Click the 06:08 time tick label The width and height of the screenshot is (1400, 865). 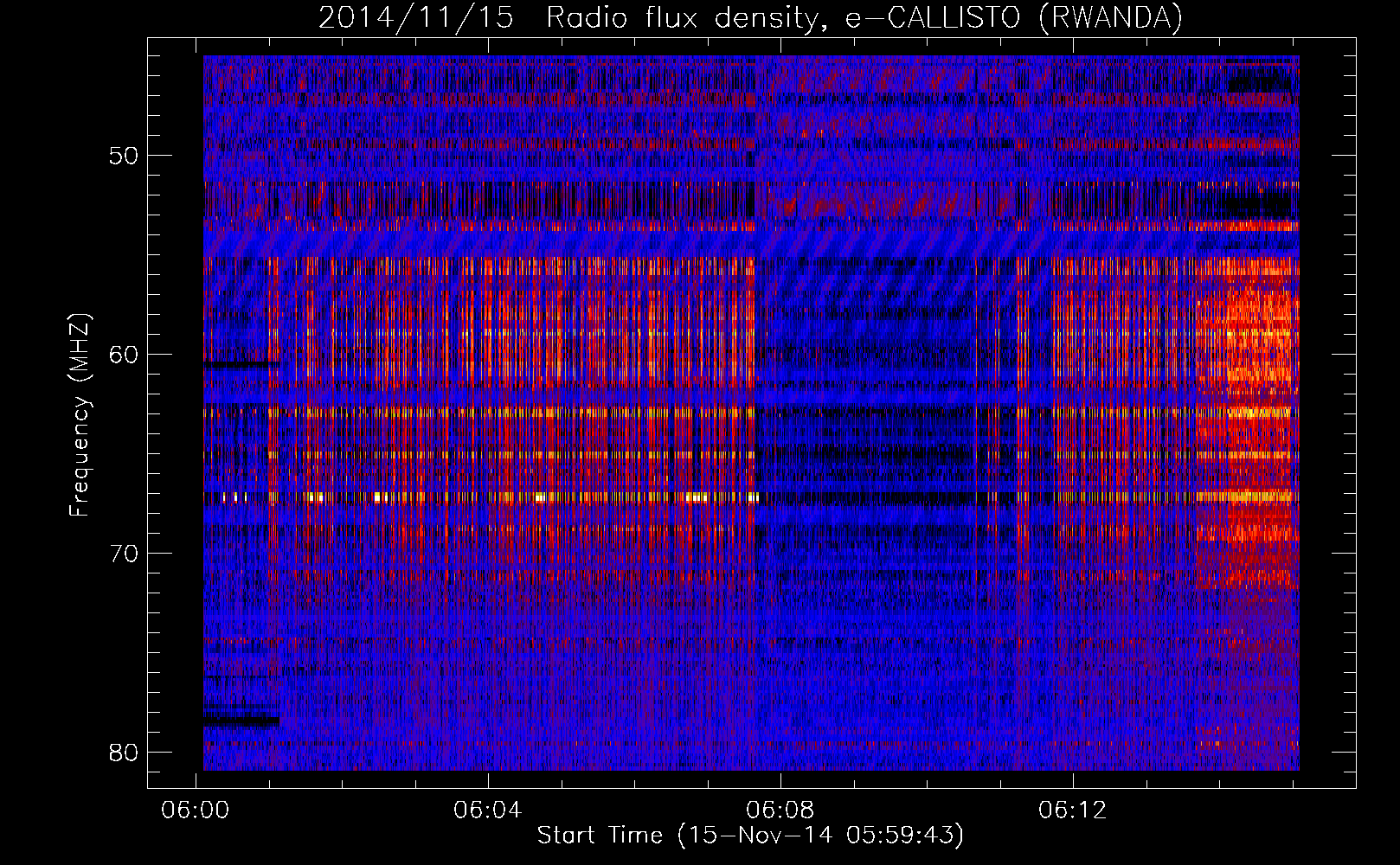[x=780, y=811]
